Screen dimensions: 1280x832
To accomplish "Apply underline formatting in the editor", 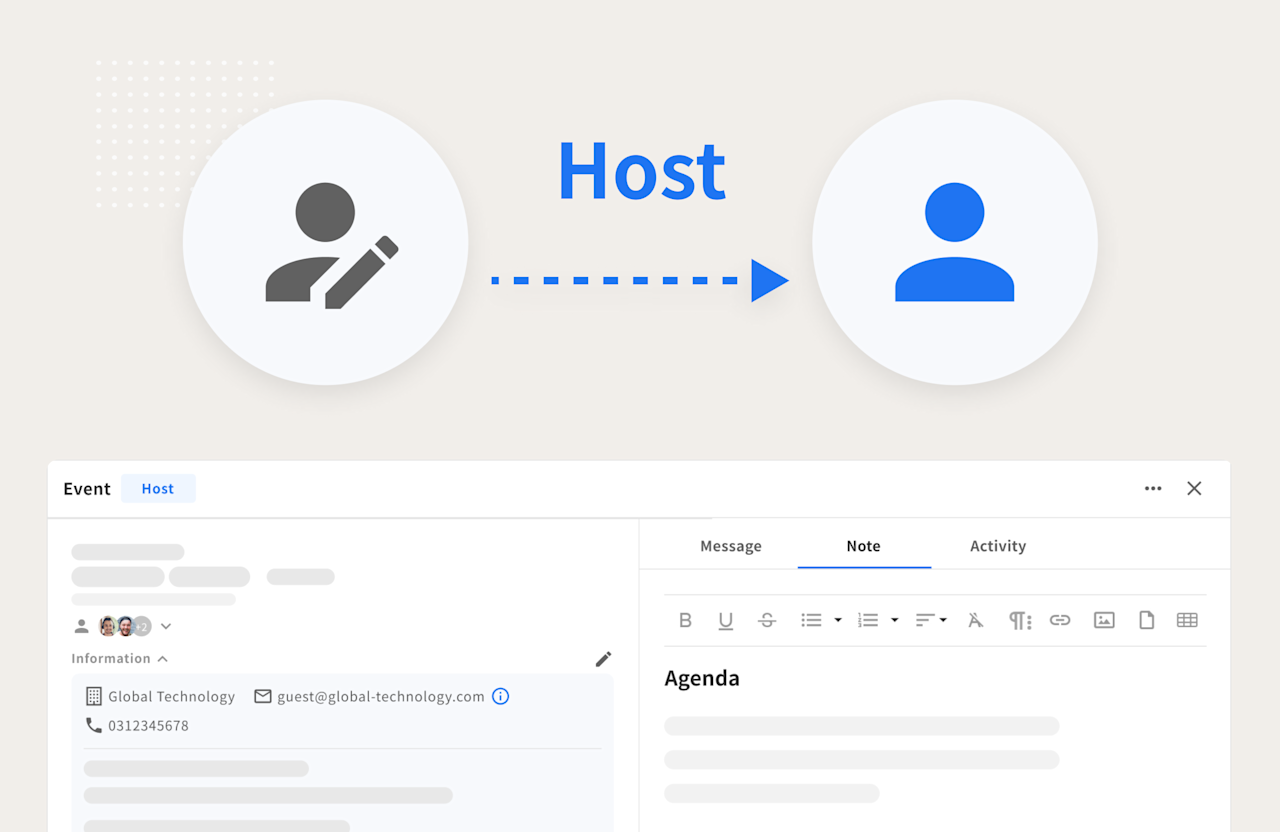I will (726, 620).
